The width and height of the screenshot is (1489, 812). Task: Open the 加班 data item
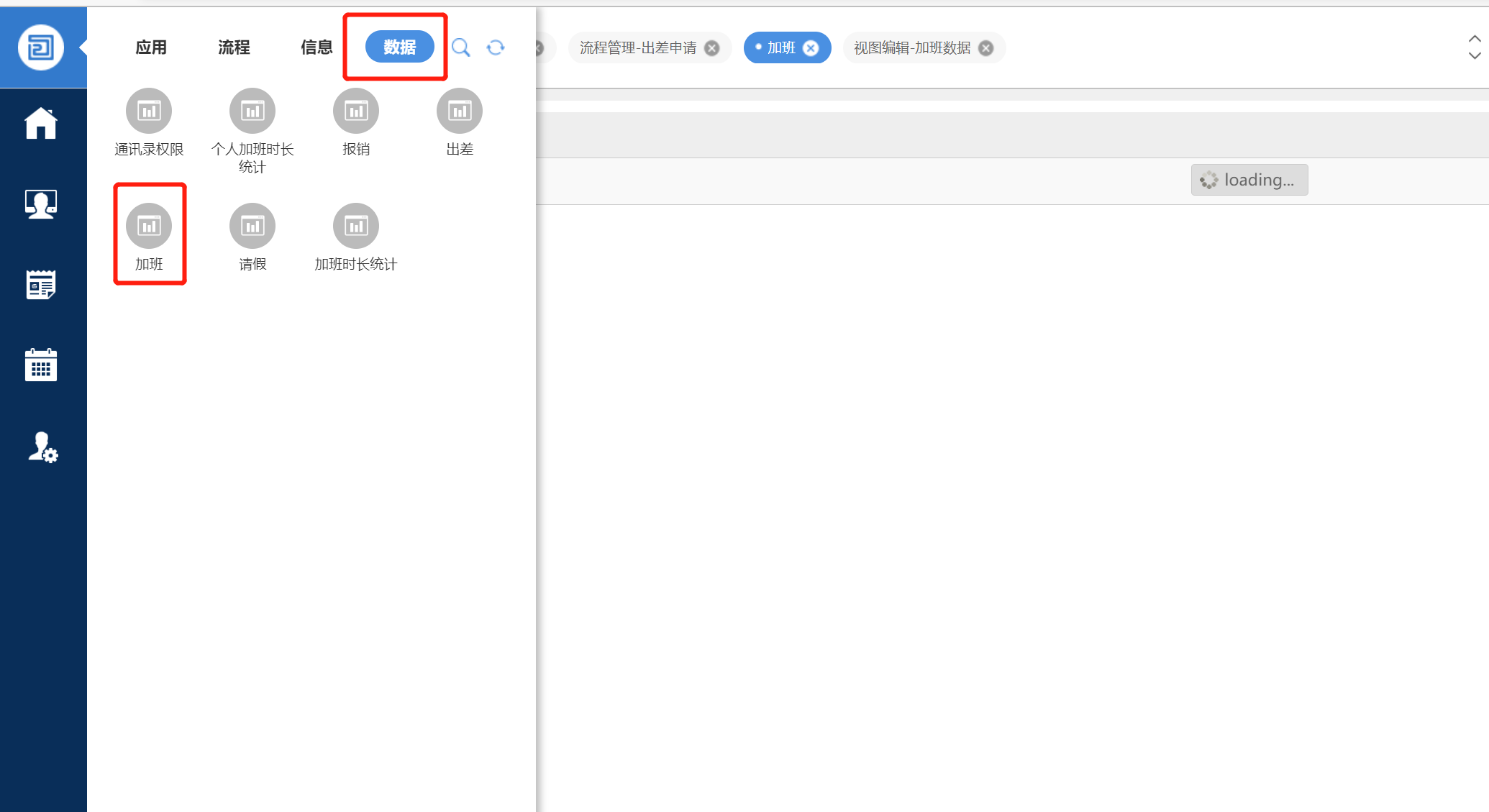(149, 227)
